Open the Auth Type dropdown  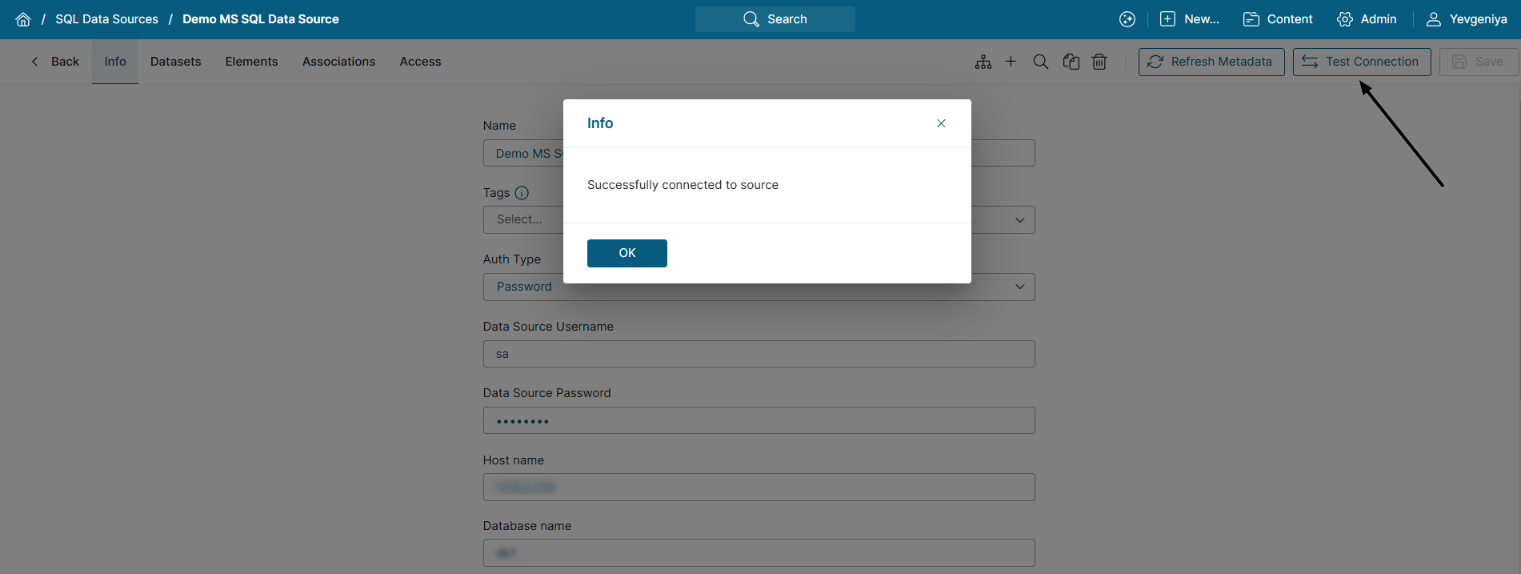1019,286
